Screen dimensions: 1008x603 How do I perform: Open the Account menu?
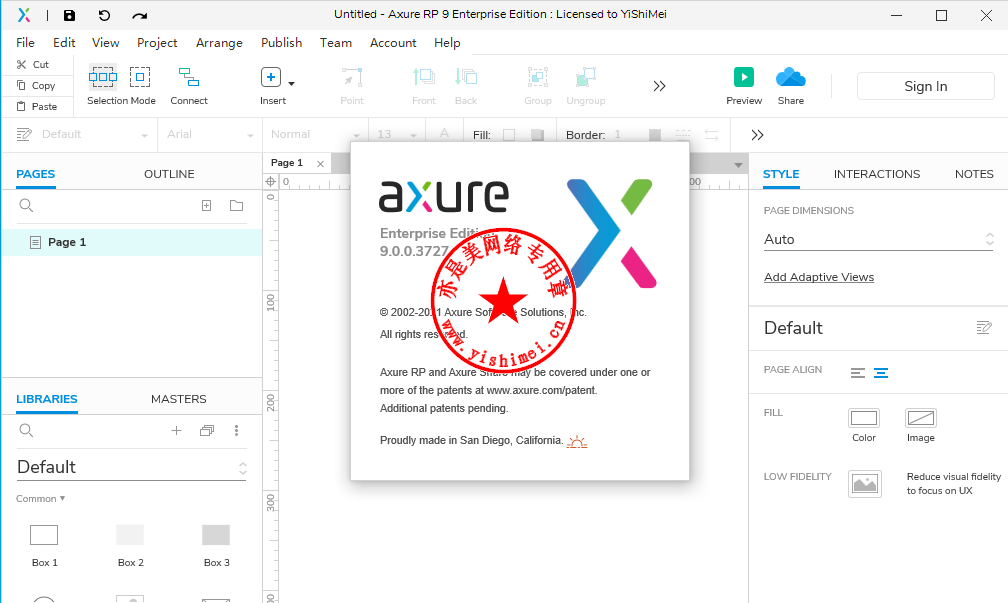point(393,42)
